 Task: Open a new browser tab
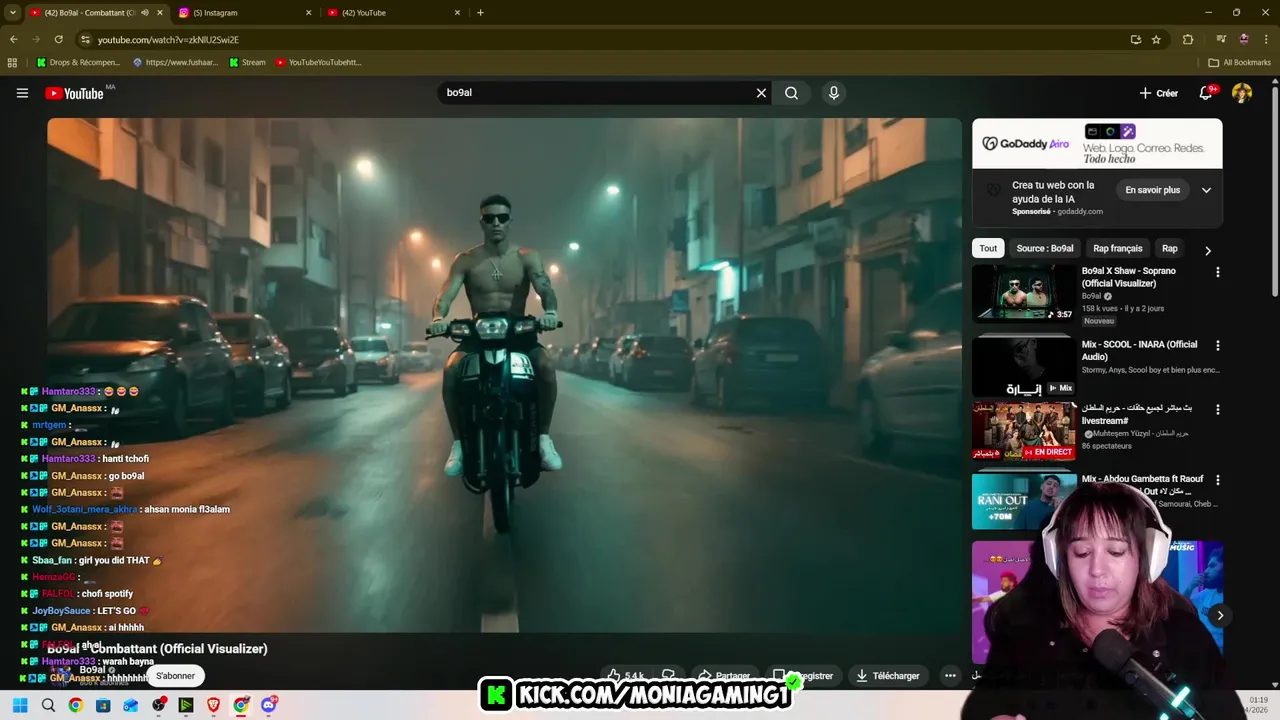point(480,13)
